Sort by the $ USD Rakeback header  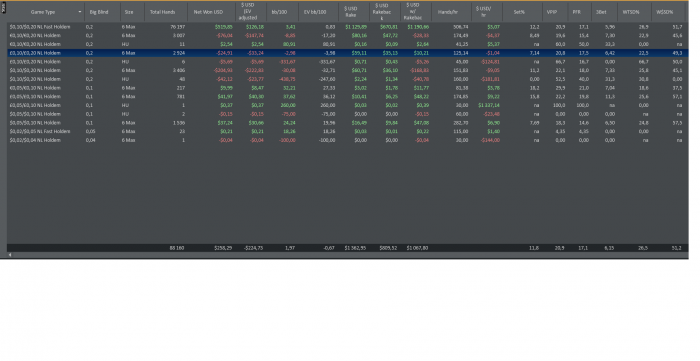(382, 12)
